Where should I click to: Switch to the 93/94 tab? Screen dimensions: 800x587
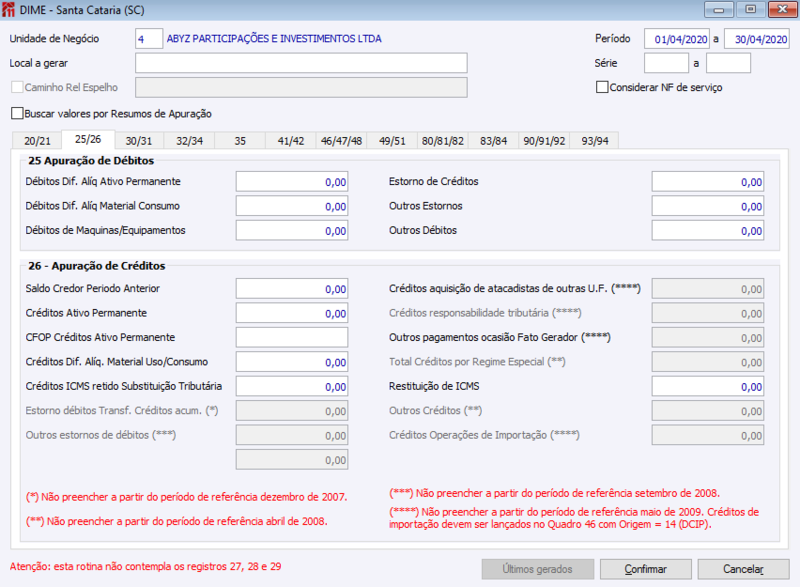[x=595, y=140]
